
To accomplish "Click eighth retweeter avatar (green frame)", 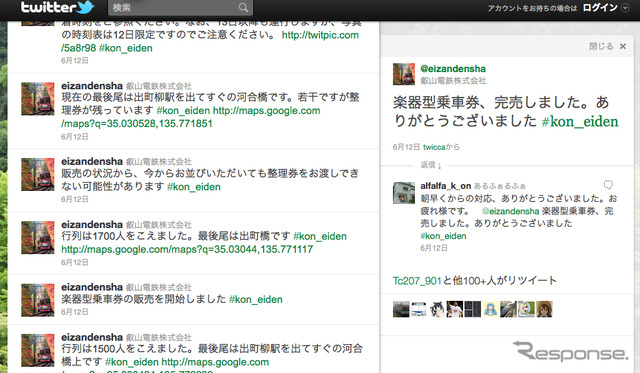I will coord(527,309).
